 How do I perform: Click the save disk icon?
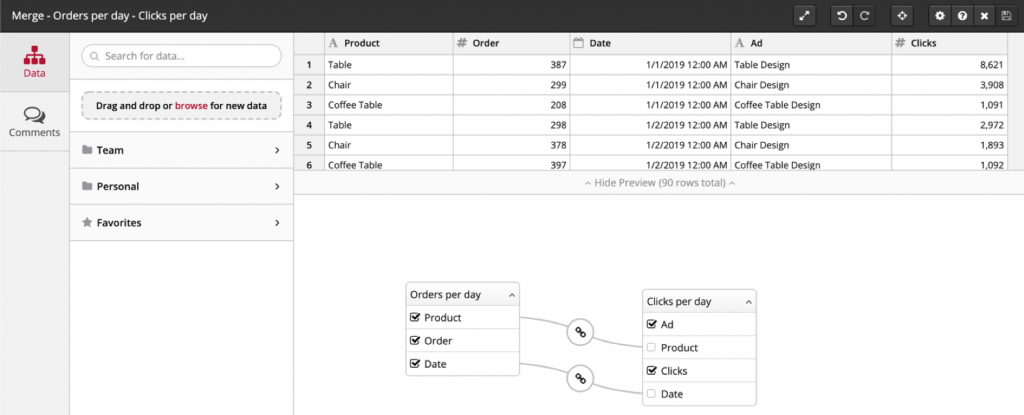(1006, 16)
